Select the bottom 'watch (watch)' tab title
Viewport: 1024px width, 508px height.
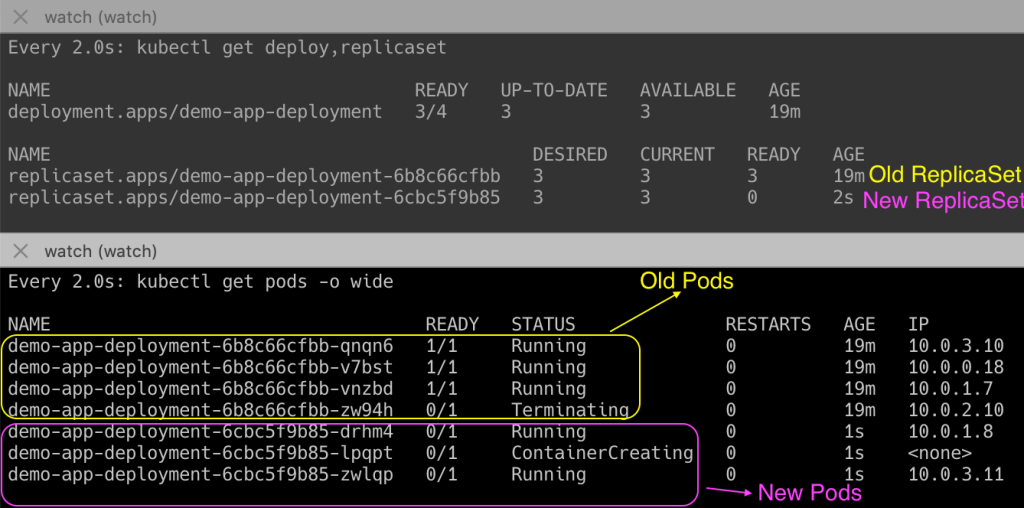coord(100,251)
